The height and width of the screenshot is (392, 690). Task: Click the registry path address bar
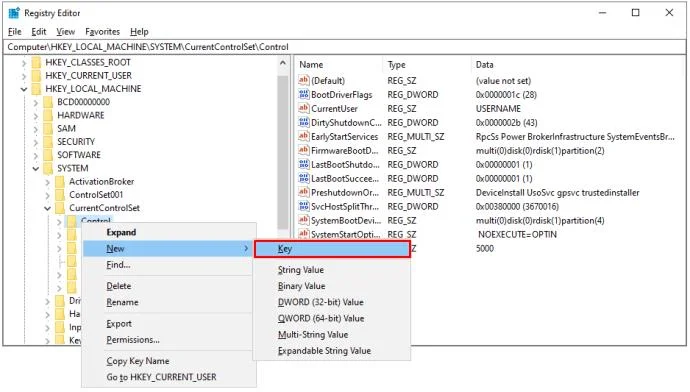click(345, 47)
